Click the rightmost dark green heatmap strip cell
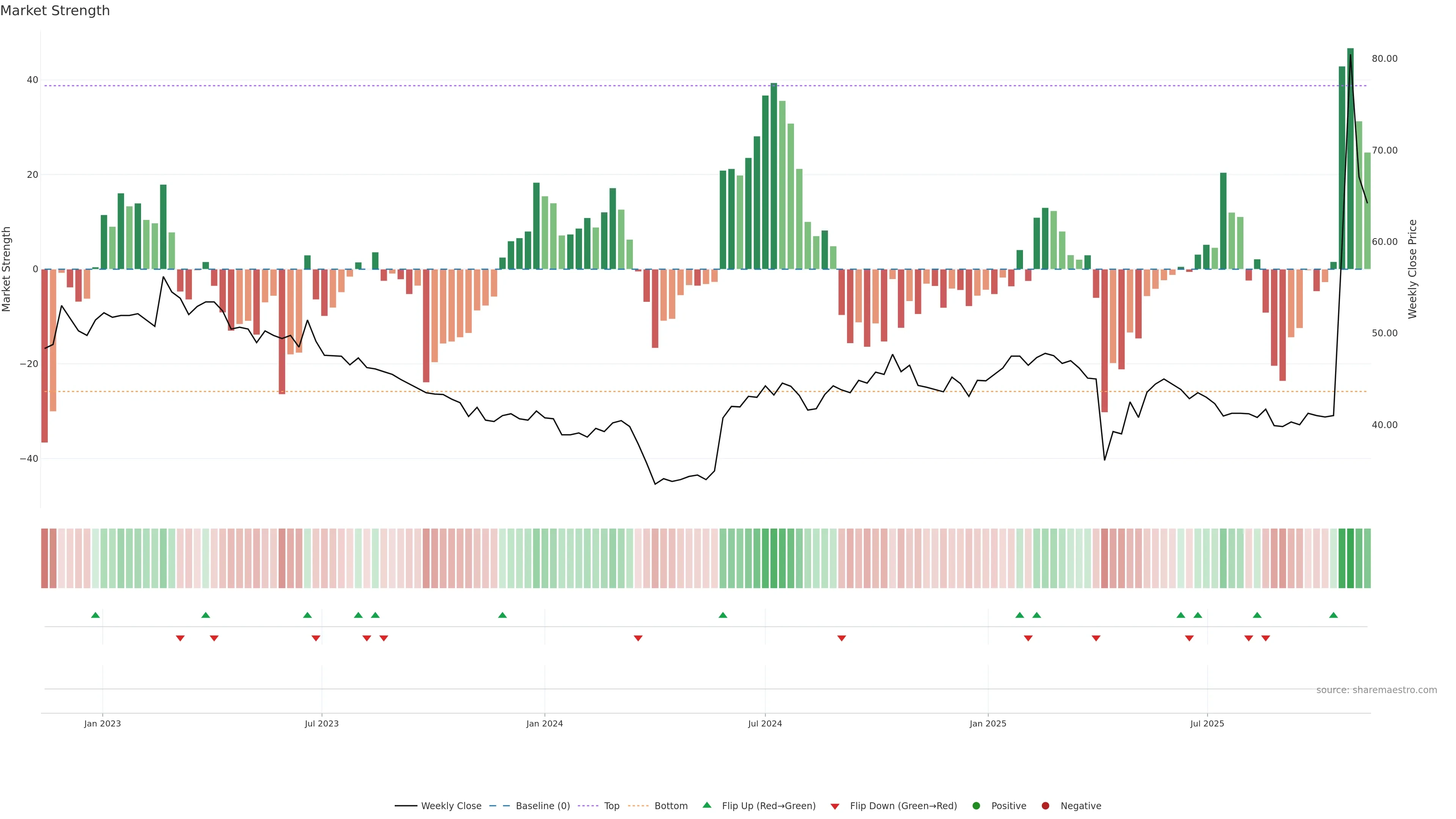The height and width of the screenshot is (819, 1456). click(1350, 559)
